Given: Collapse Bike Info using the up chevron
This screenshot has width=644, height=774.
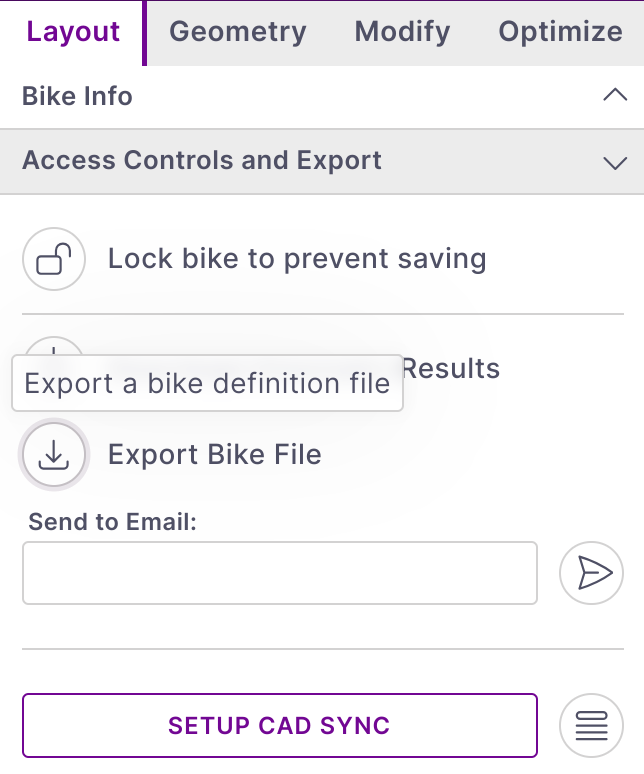Looking at the screenshot, I should pos(615,96).
